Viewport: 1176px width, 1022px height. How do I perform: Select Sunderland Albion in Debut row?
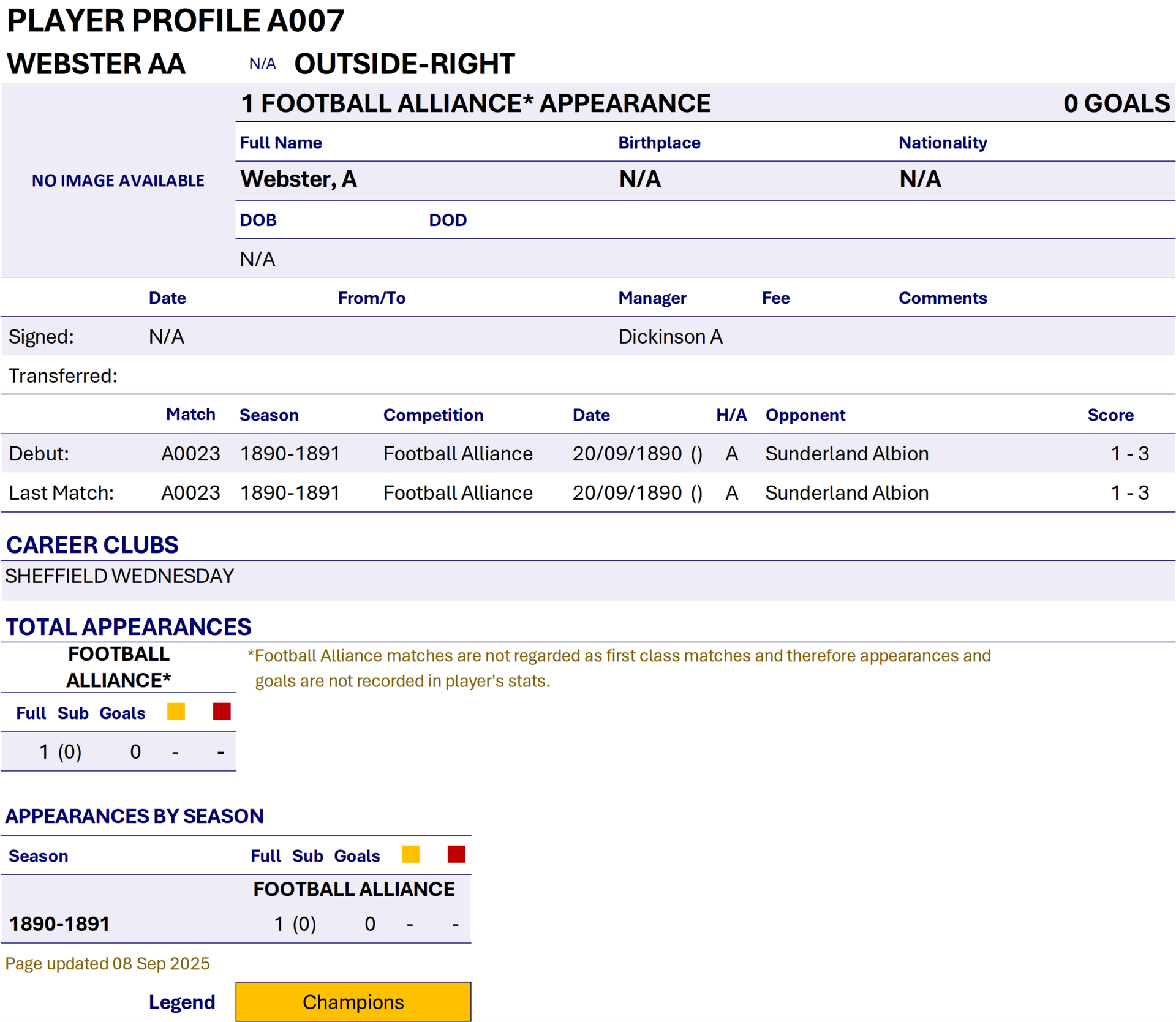click(846, 454)
